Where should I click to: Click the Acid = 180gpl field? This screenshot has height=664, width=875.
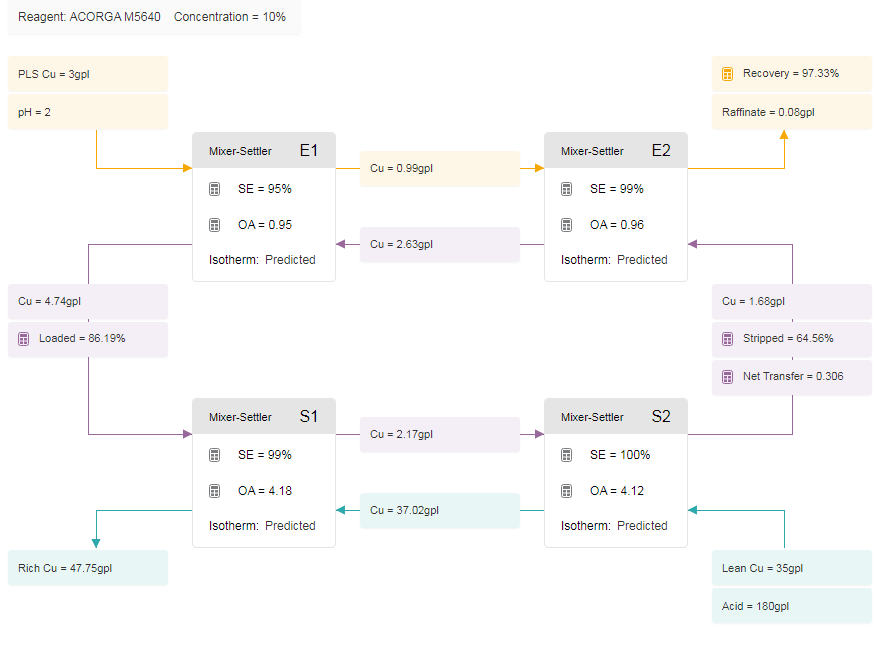pos(791,606)
